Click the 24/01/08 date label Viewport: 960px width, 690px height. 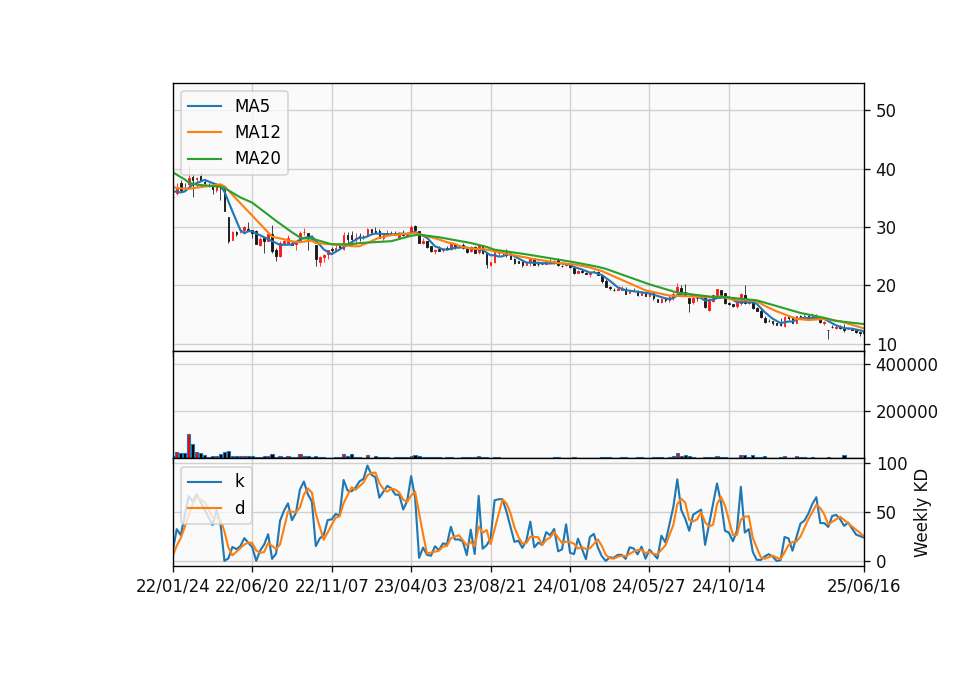(569, 586)
